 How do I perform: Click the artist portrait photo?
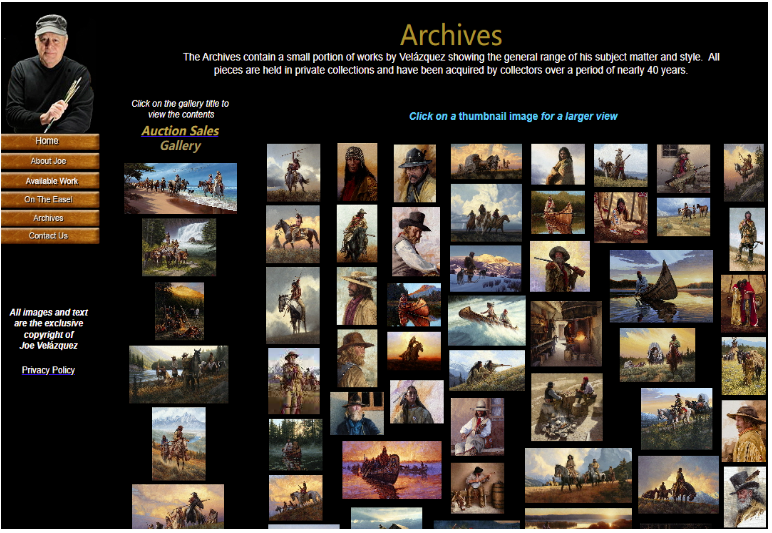pyautogui.click(x=49, y=72)
